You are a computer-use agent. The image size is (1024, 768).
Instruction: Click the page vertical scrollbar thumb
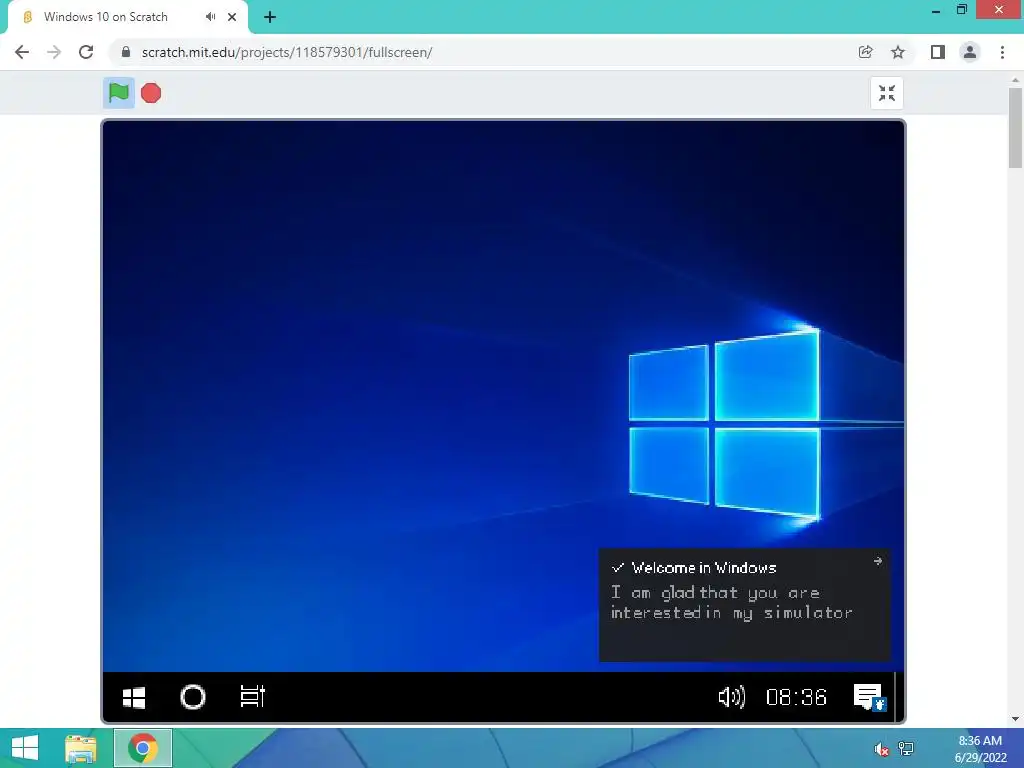(x=1015, y=127)
